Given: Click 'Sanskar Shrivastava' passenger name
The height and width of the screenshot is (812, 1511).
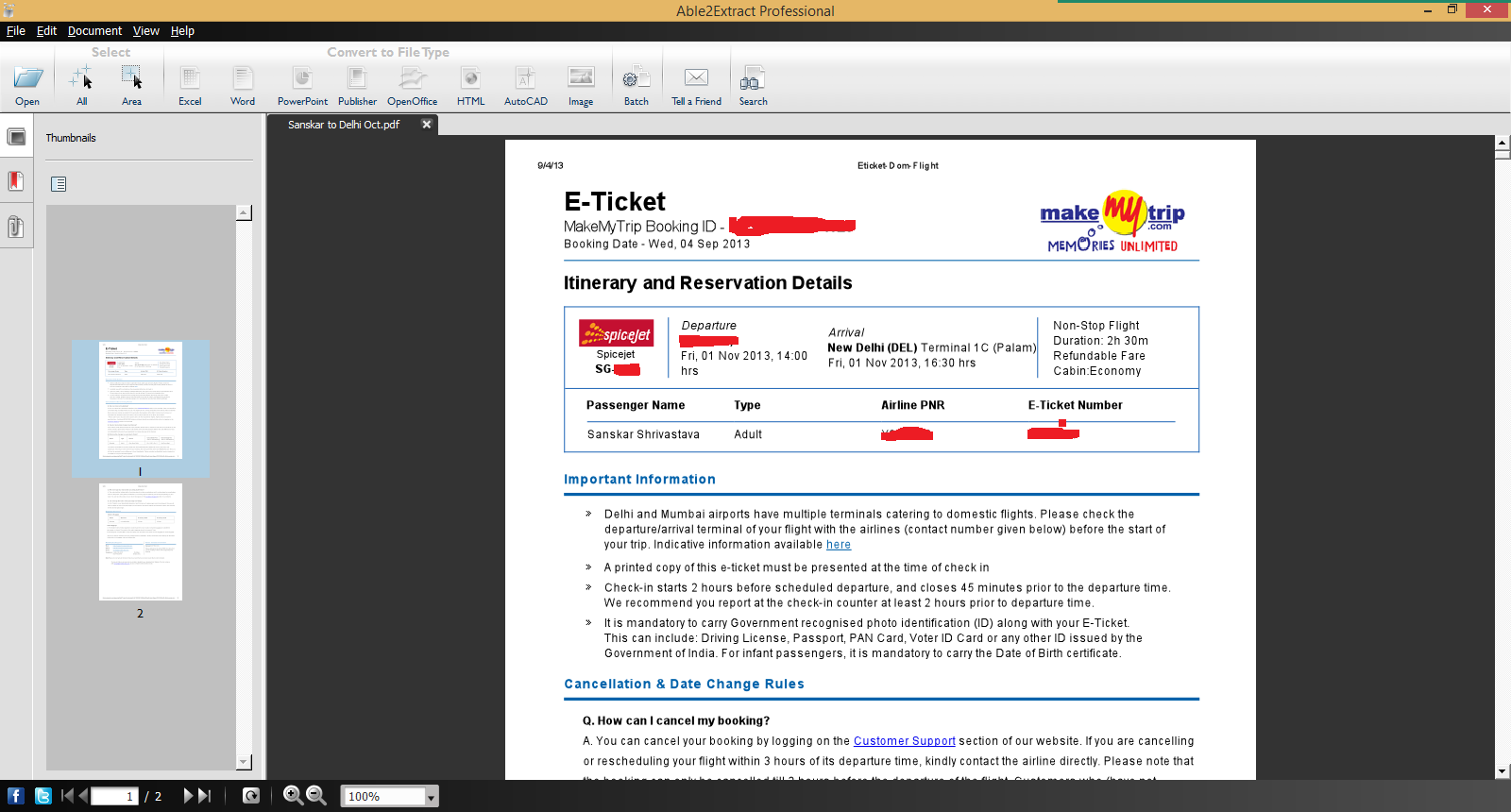Looking at the screenshot, I should tap(643, 434).
